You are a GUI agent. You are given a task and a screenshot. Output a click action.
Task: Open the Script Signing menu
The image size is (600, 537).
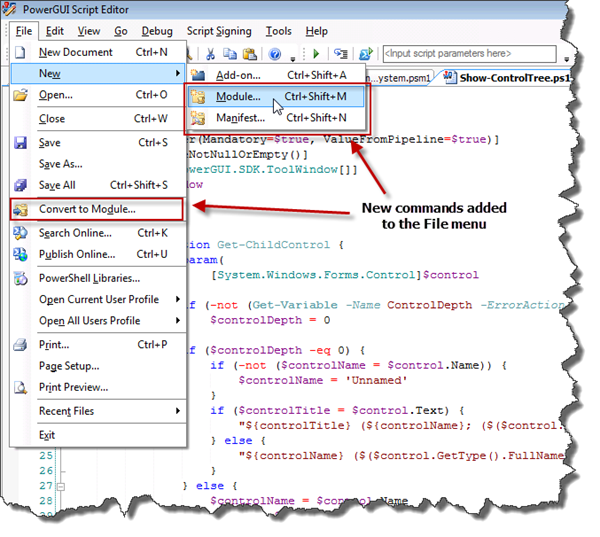219,31
